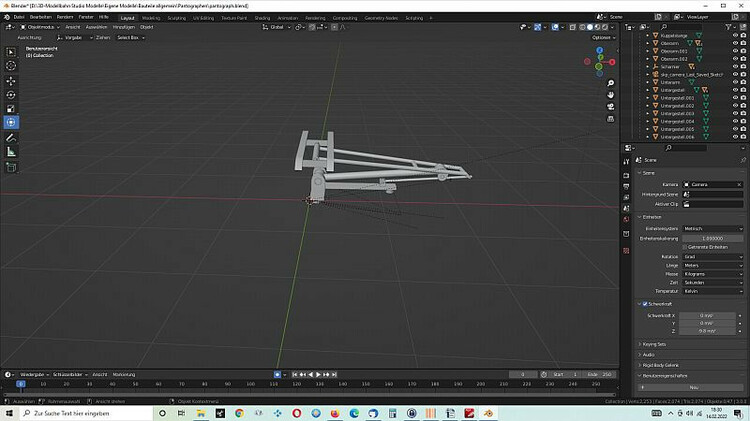Image resolution: width=750 pixels, height=421 pixels.
Task: Click the Einheitenskalierung value field
Action: (x=713, y=238)
